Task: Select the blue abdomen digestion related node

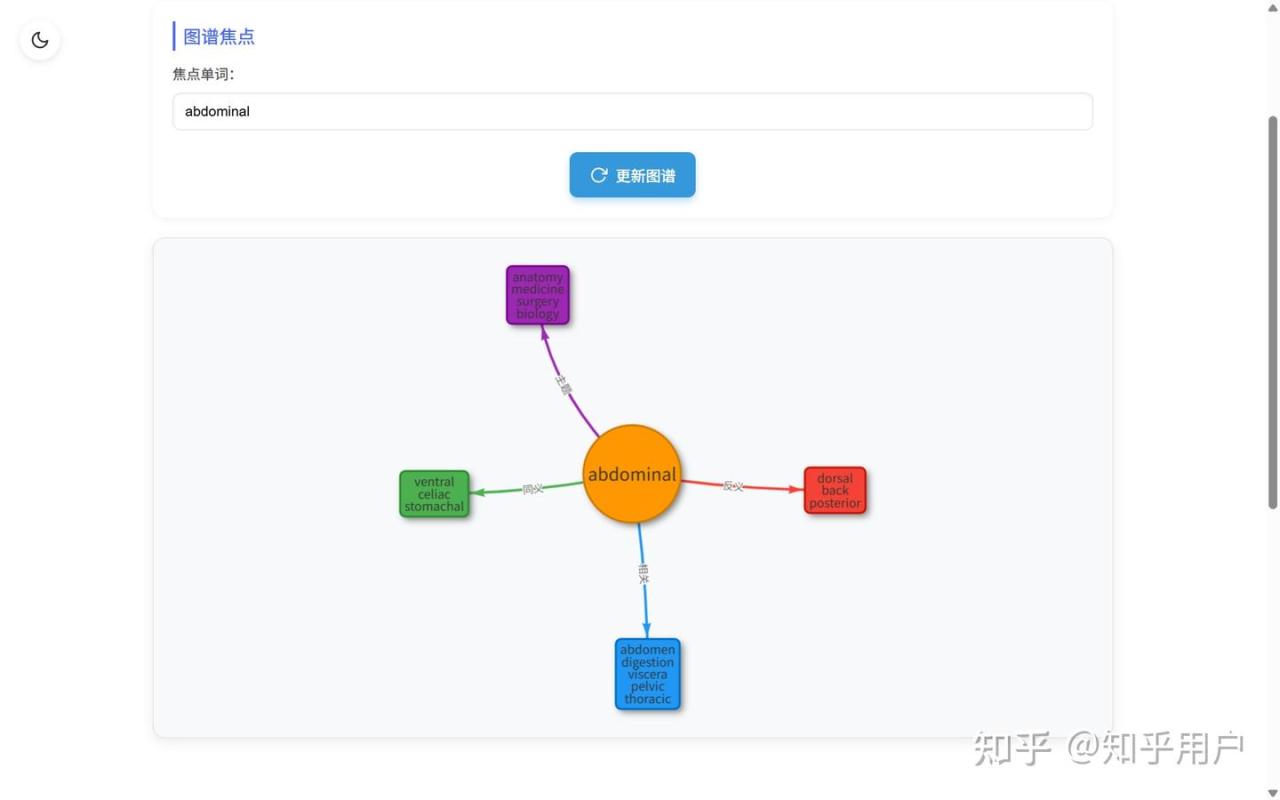Action: tap(648, 674)
